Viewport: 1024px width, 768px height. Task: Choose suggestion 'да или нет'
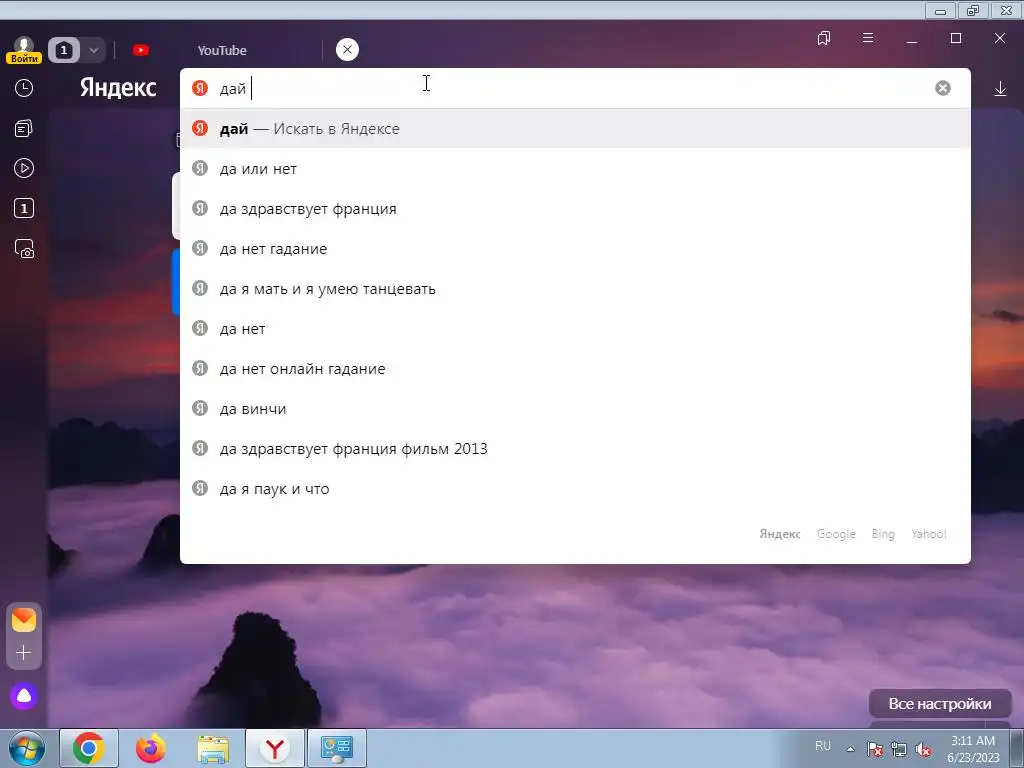pos(575,169)
